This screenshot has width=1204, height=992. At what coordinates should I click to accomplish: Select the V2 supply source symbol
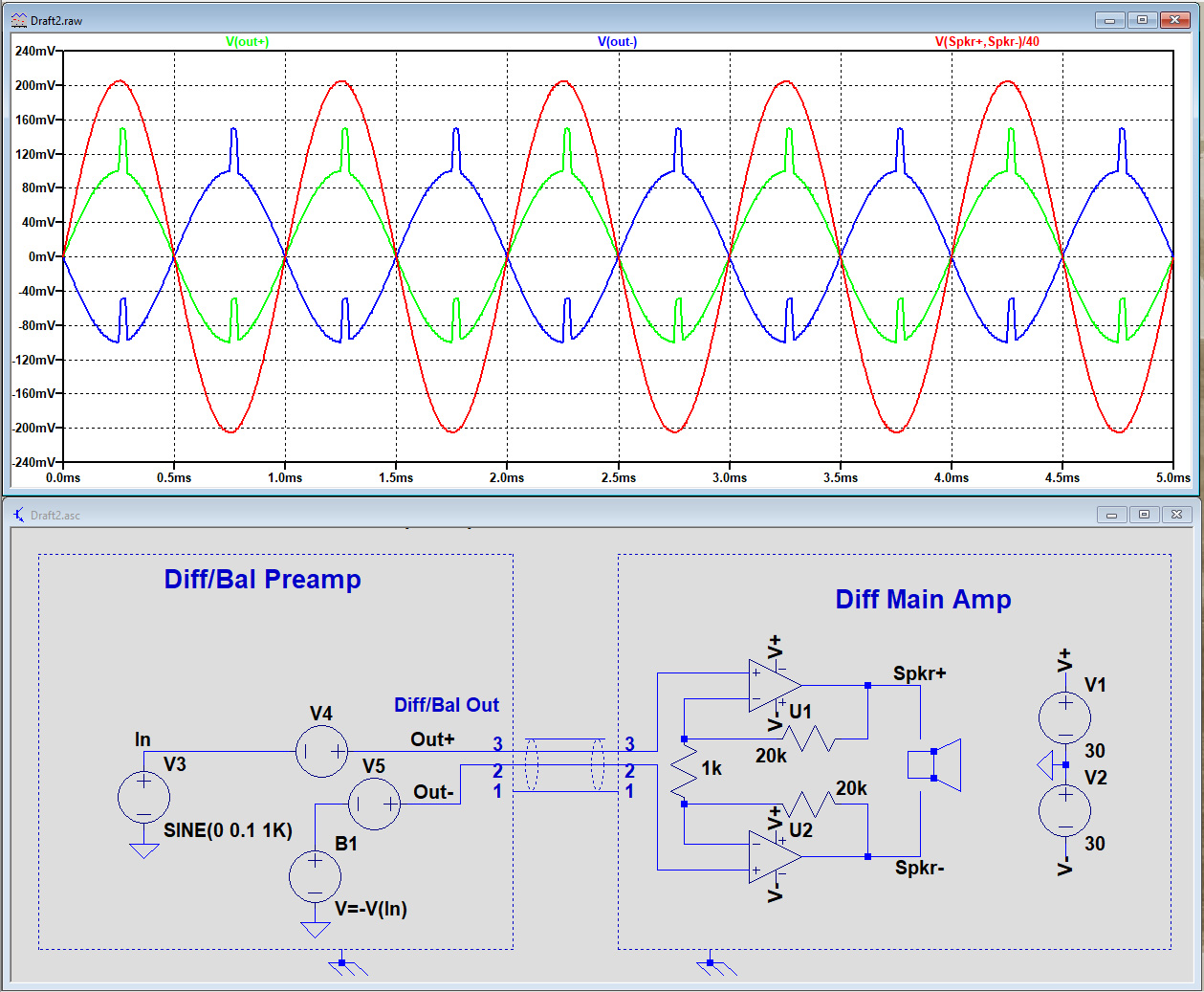point(1064,810)
